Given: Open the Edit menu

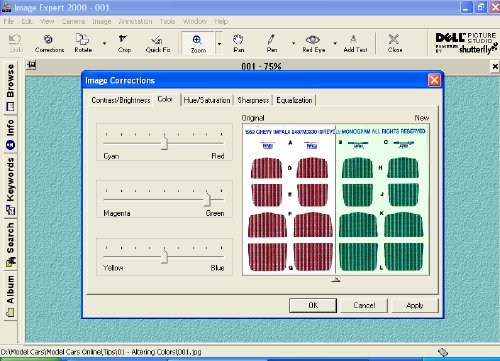Looking at the screenshot, I should click(27, 21).
